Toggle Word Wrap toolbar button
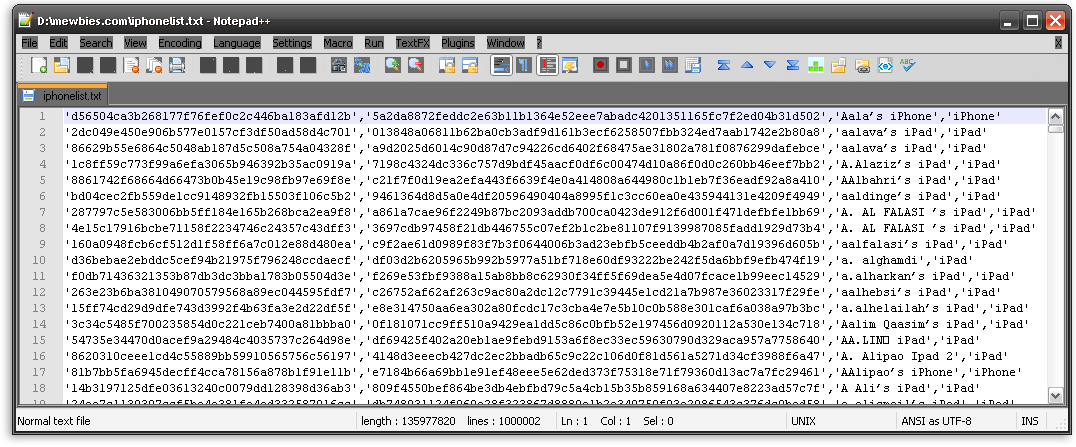The image size is (1076, 447). pyautogui.click(x=502, y=65)
